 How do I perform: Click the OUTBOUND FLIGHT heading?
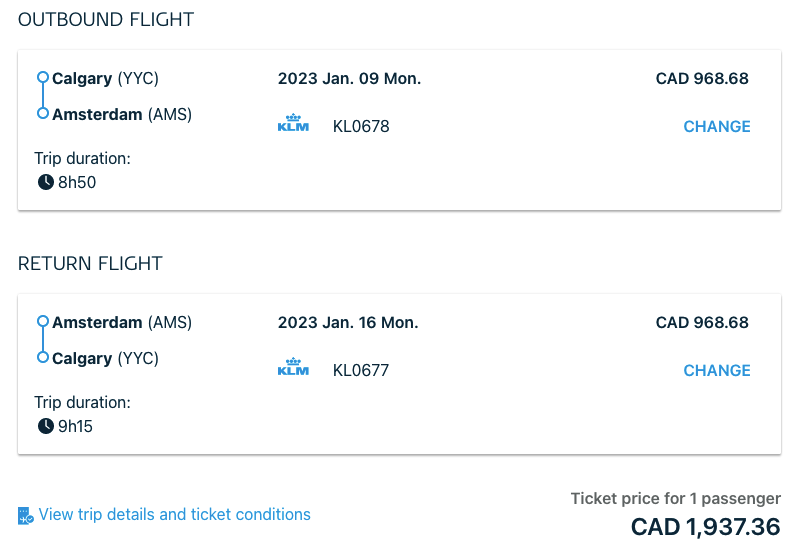tap(106, 19)
